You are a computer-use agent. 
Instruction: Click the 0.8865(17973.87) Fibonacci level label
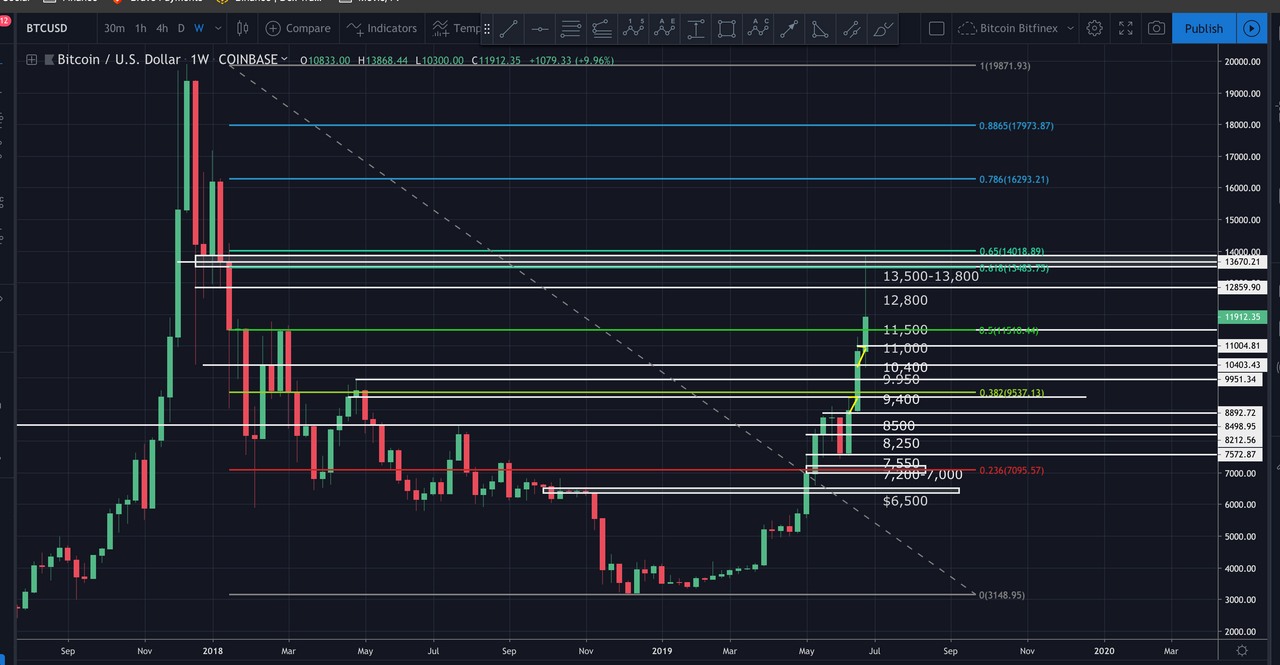coord(1015,126)
